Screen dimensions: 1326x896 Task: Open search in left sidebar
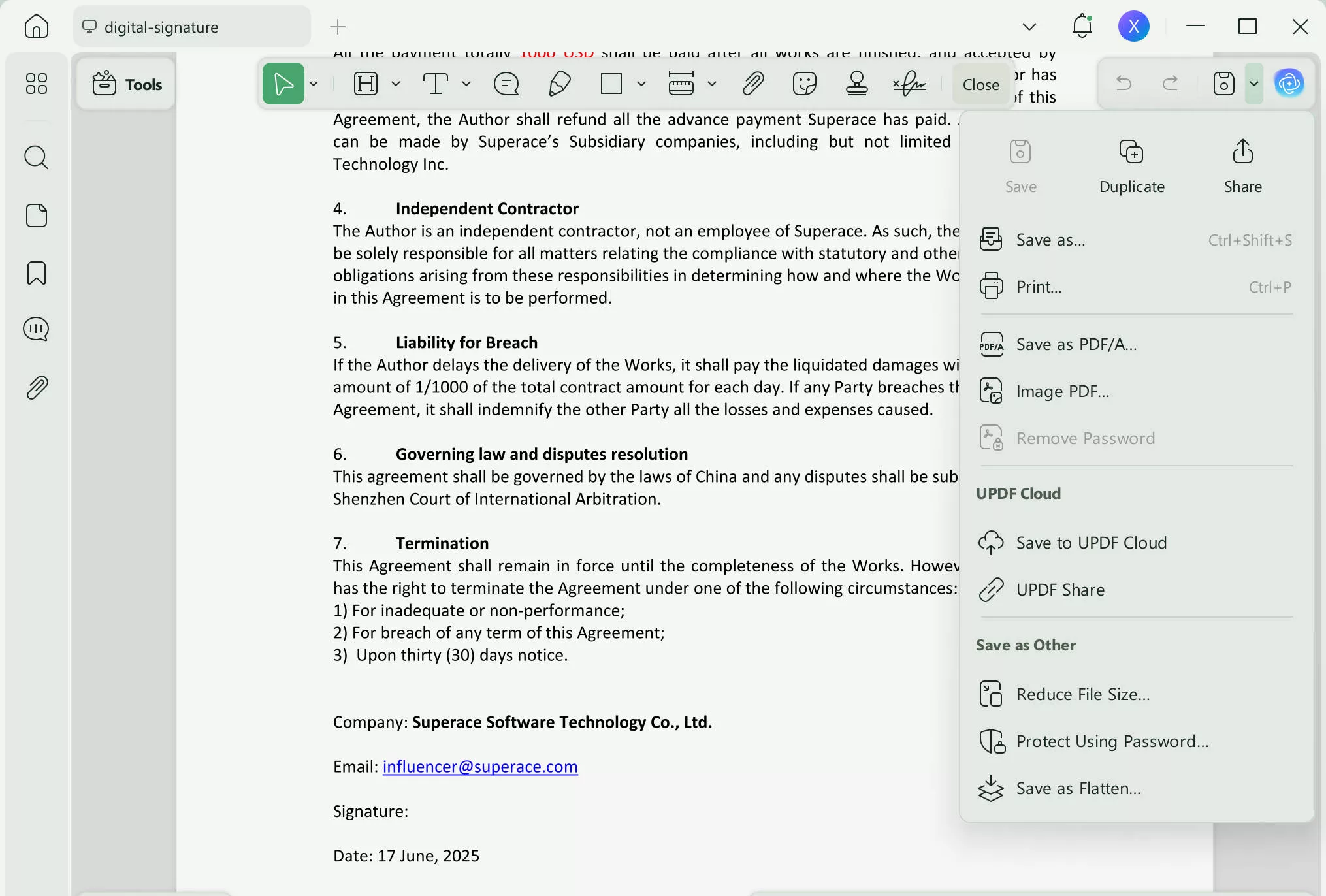(x=36, y=157)
